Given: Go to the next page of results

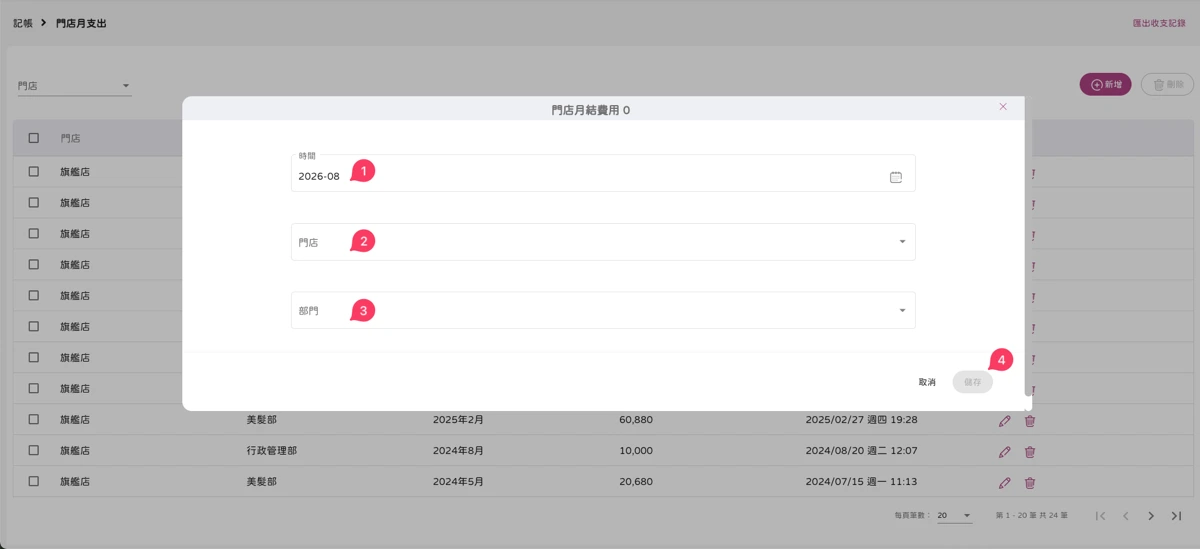Looking at the screenshot, I should 1151,516.
